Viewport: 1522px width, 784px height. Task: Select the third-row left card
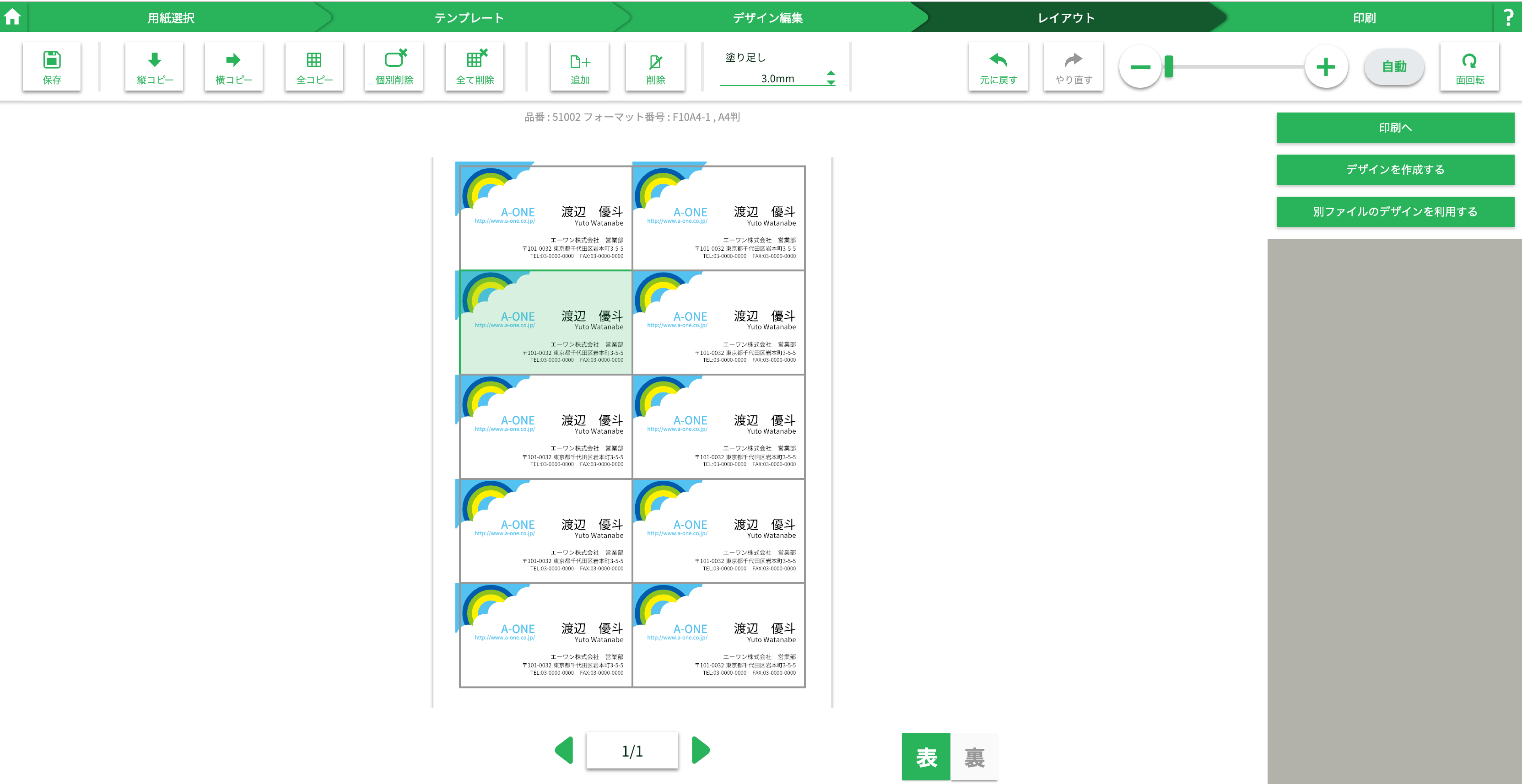click(546, 427)
